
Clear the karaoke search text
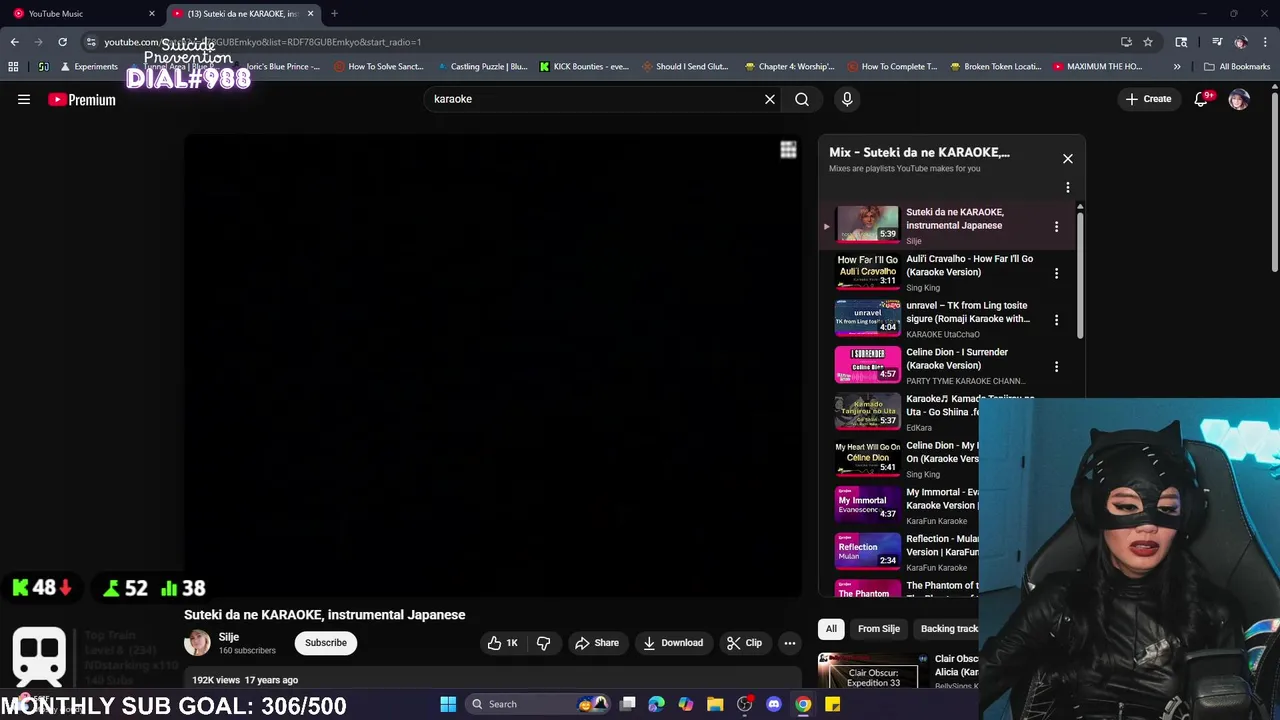click(x=770, y=99)
